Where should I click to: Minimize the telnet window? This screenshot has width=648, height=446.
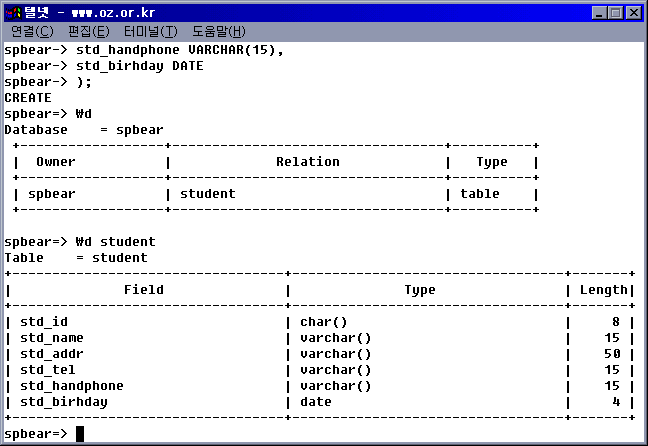click(599, 13)
